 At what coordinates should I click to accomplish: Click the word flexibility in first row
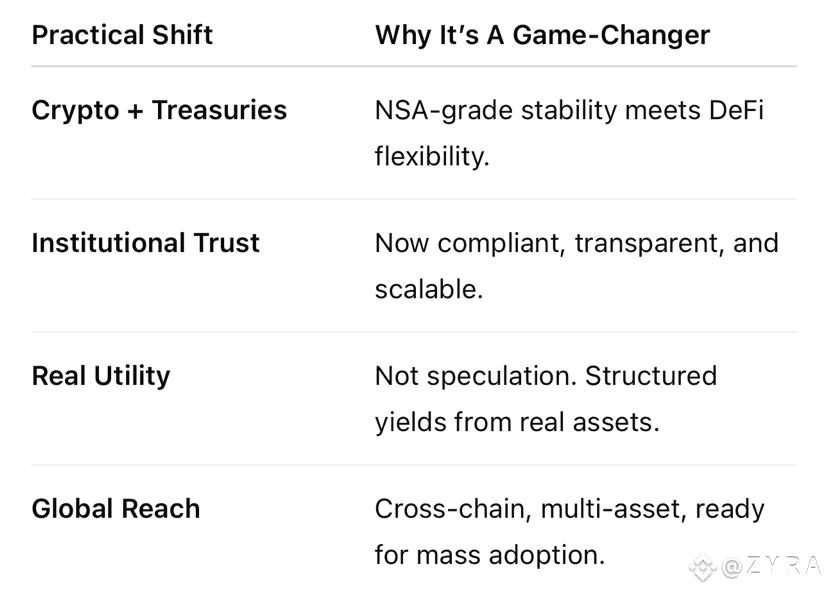click(432, 156)
